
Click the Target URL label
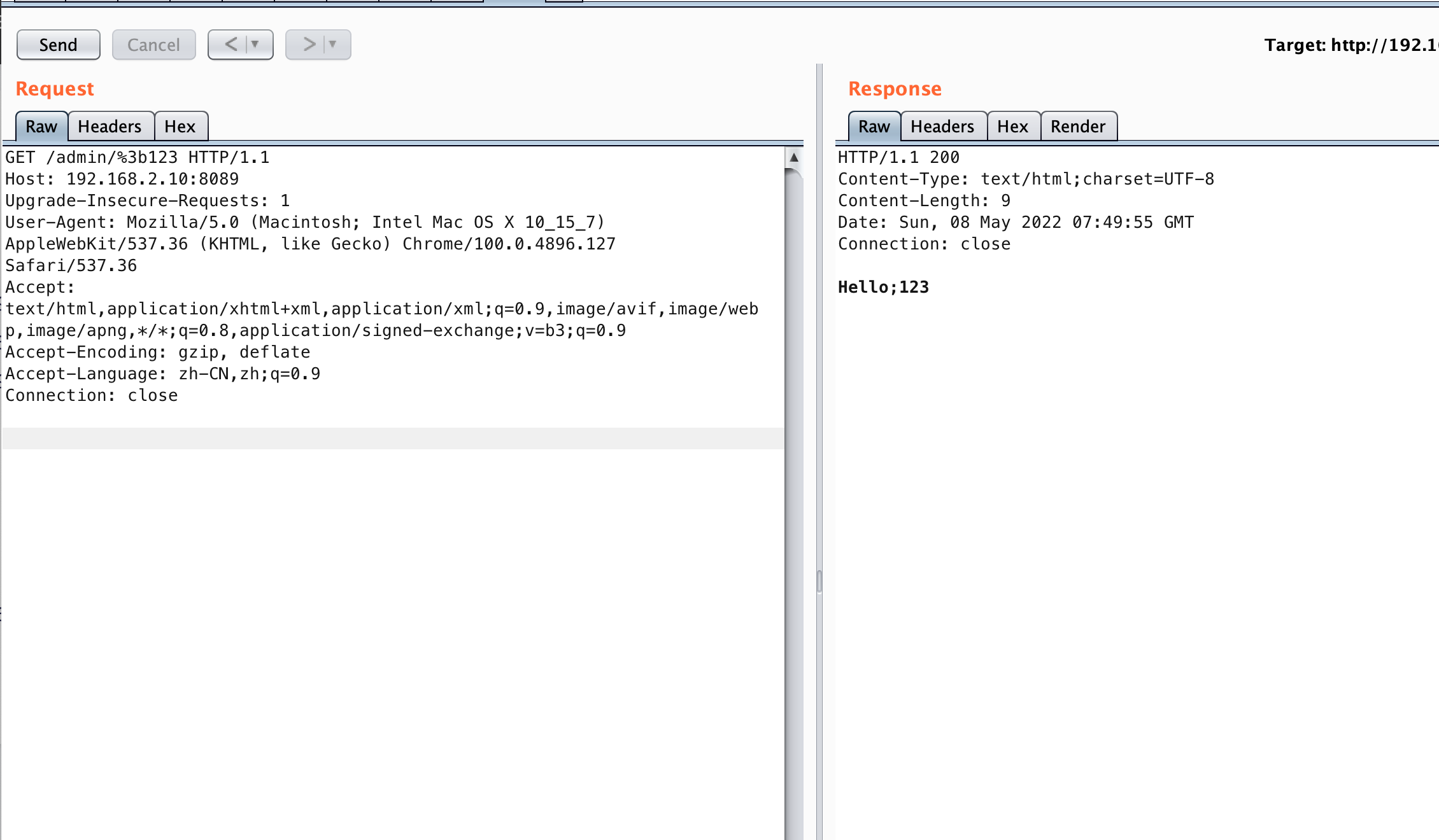pos(1351,45)
